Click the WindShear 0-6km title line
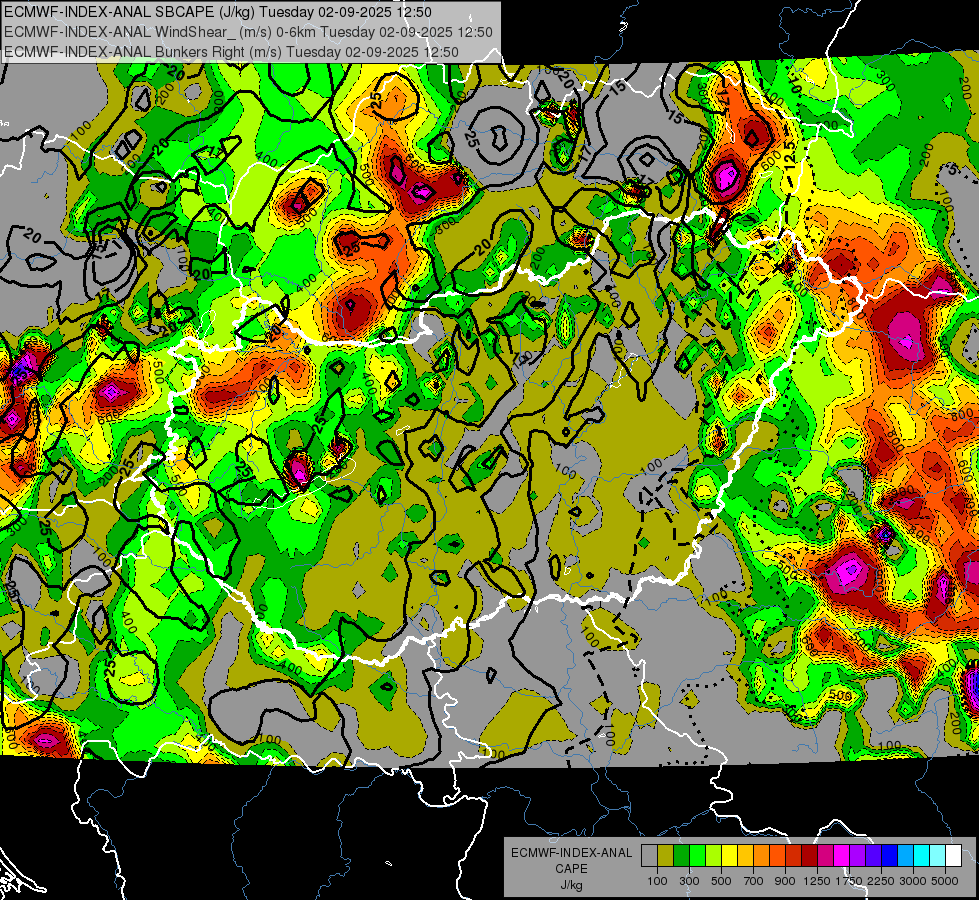This screenshot has height=900, width=979. [248, 32]
